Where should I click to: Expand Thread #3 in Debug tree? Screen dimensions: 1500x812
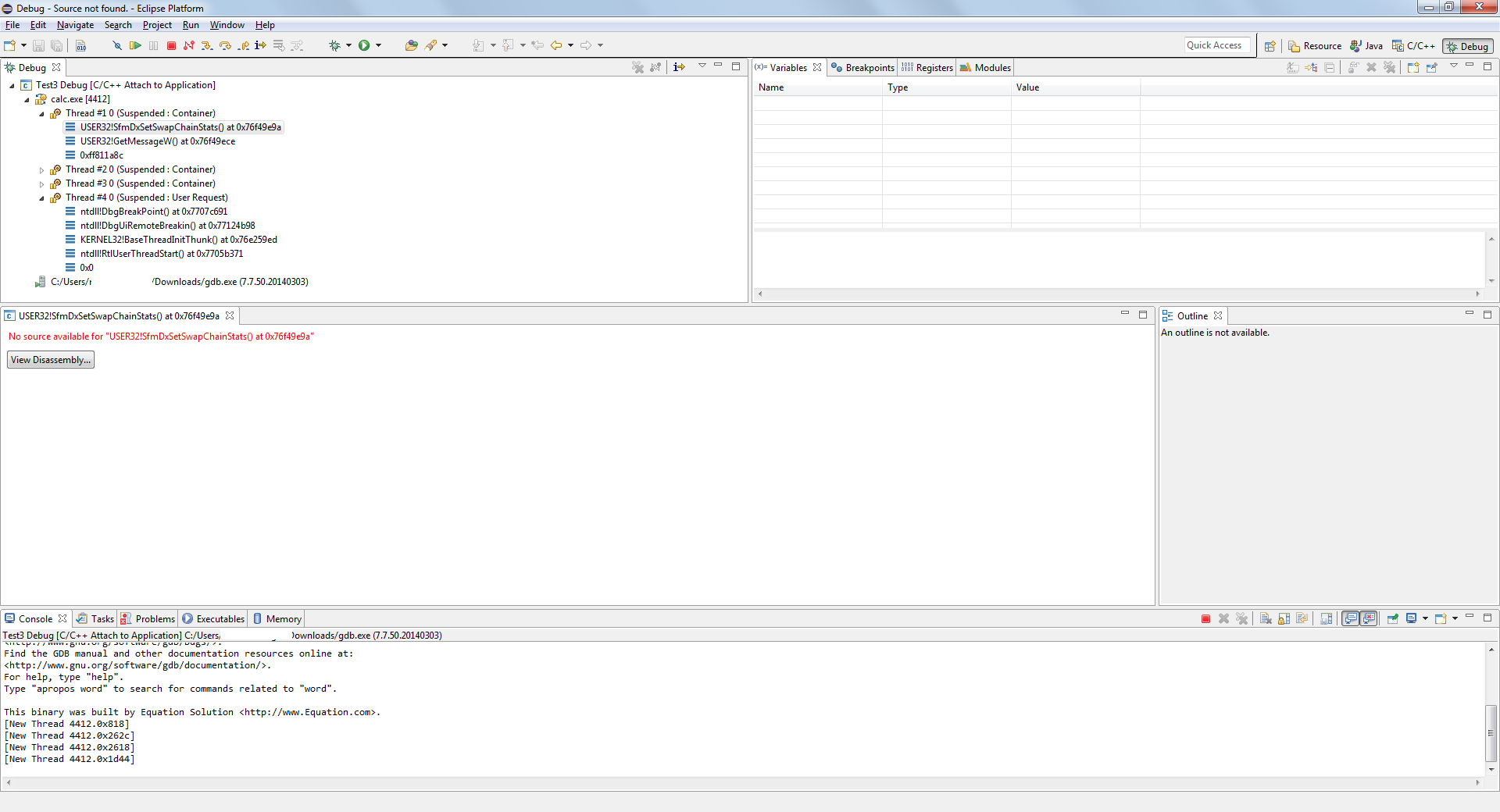41,184
